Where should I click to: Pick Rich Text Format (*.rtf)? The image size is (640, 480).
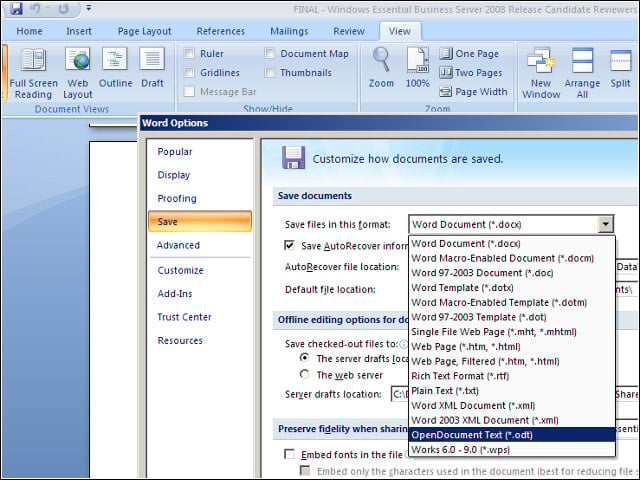(x=512, y=376)
